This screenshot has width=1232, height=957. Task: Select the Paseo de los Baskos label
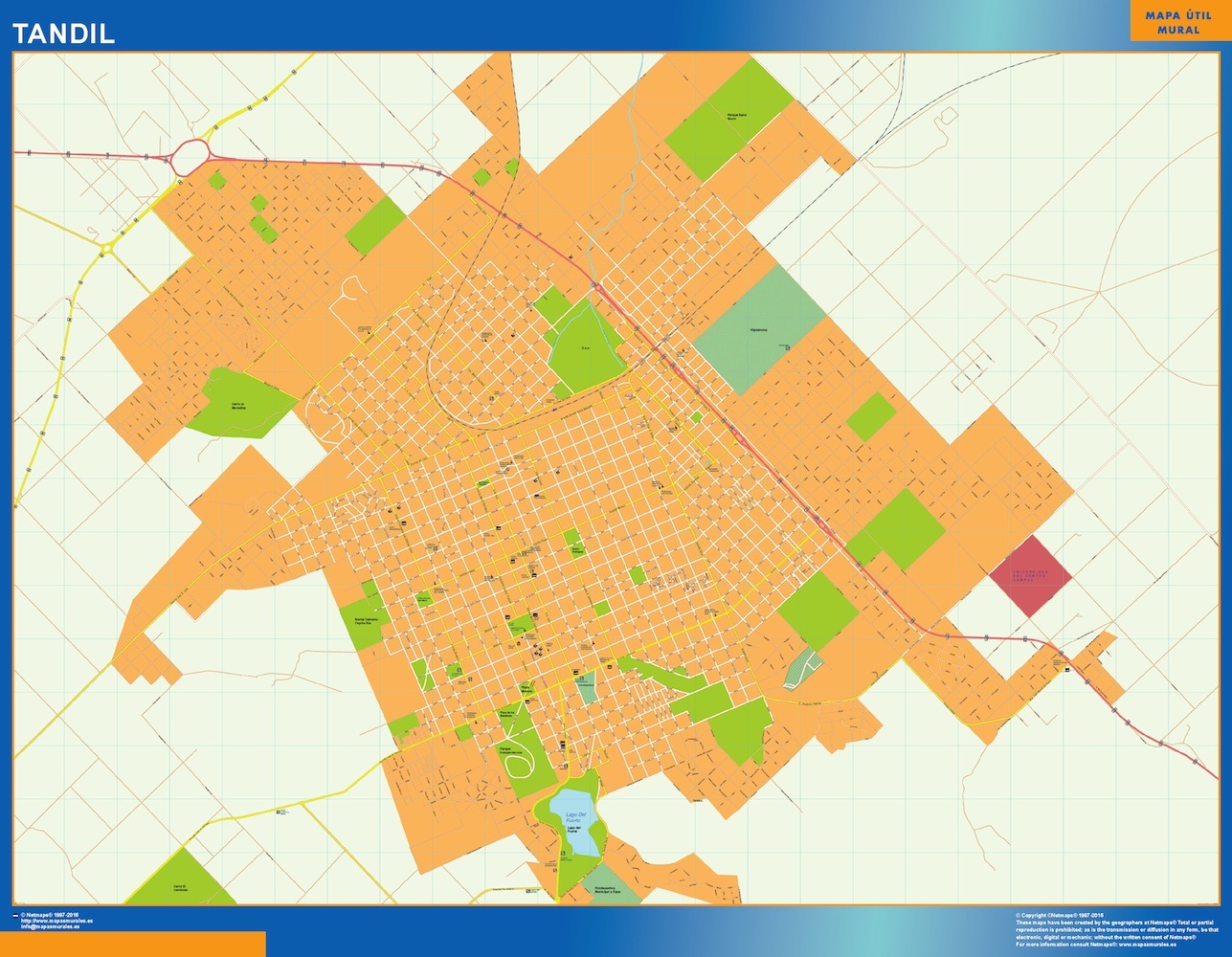tap(507, 712)
